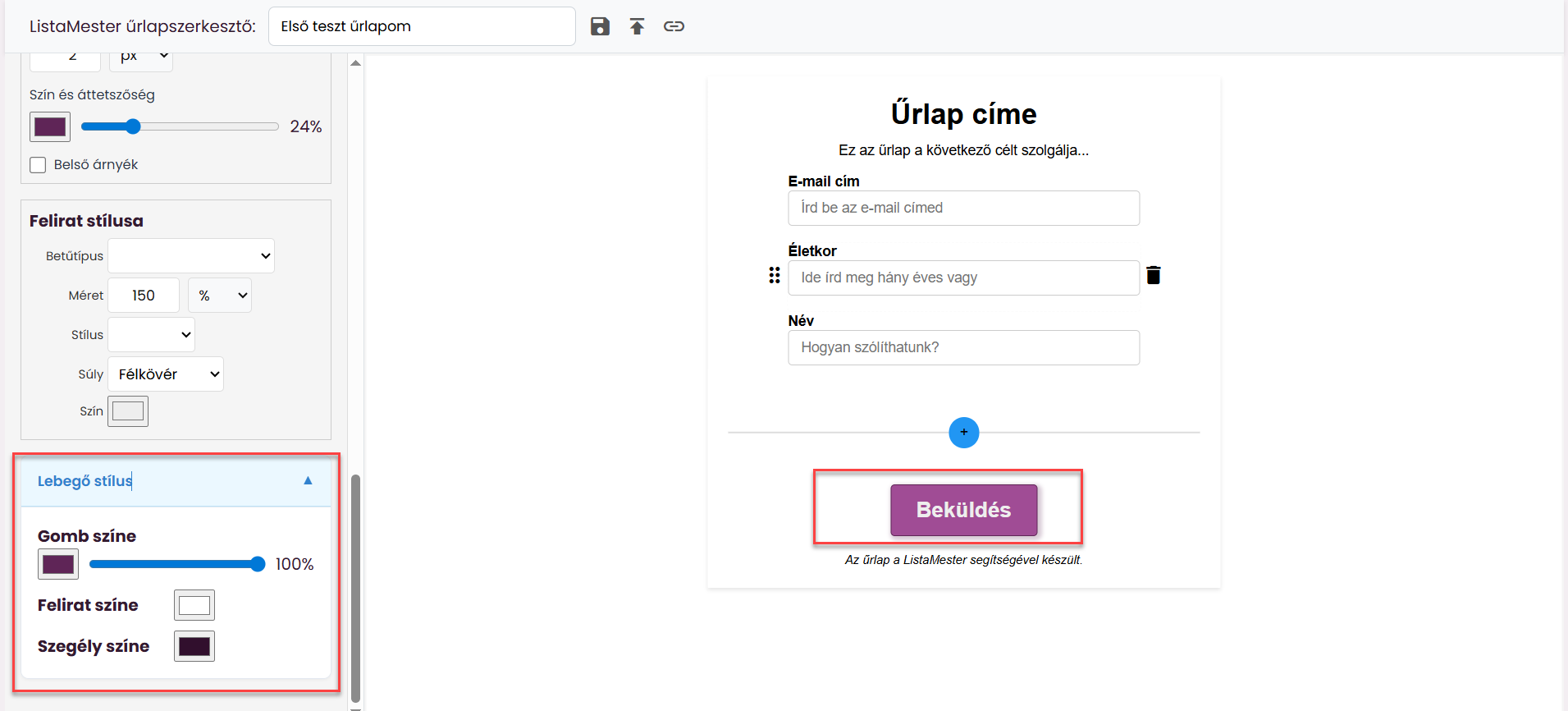Viewport: 1568px width, 711px height.
Task: Open the Stílus dropdown
Action: click(x=152, y=335)
